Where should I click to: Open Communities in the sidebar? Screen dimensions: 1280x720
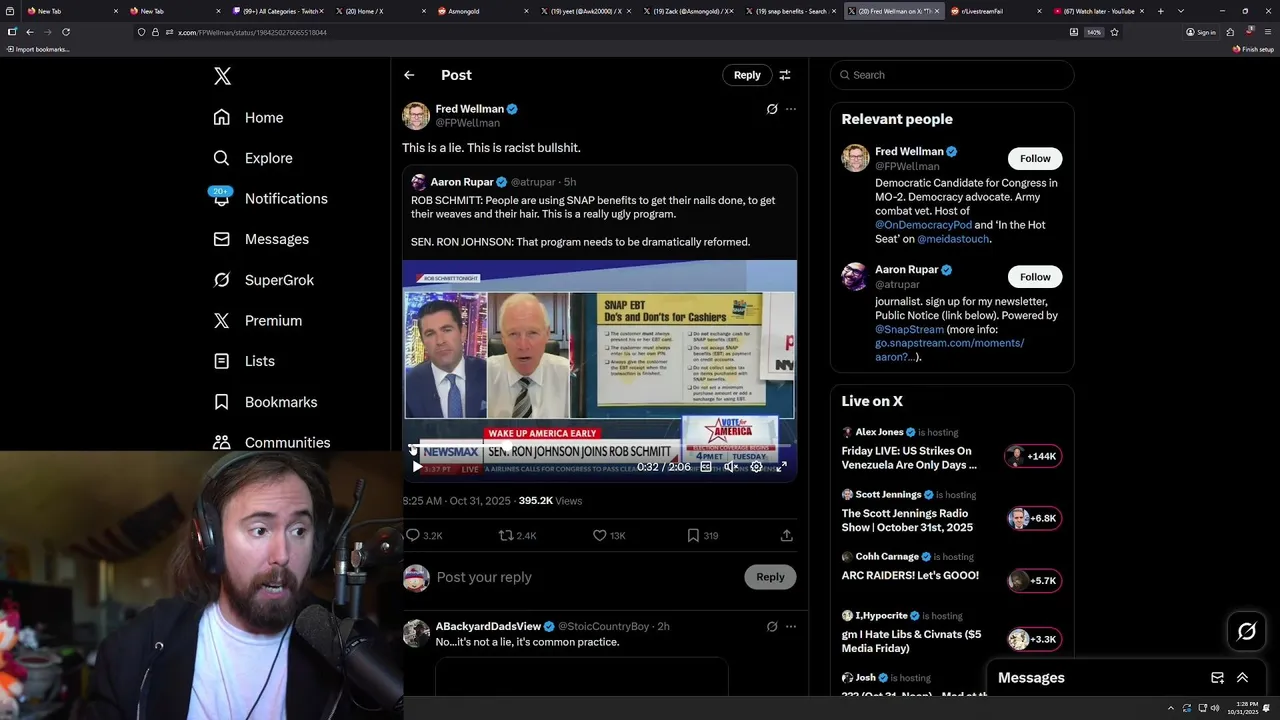pos(271,442)
